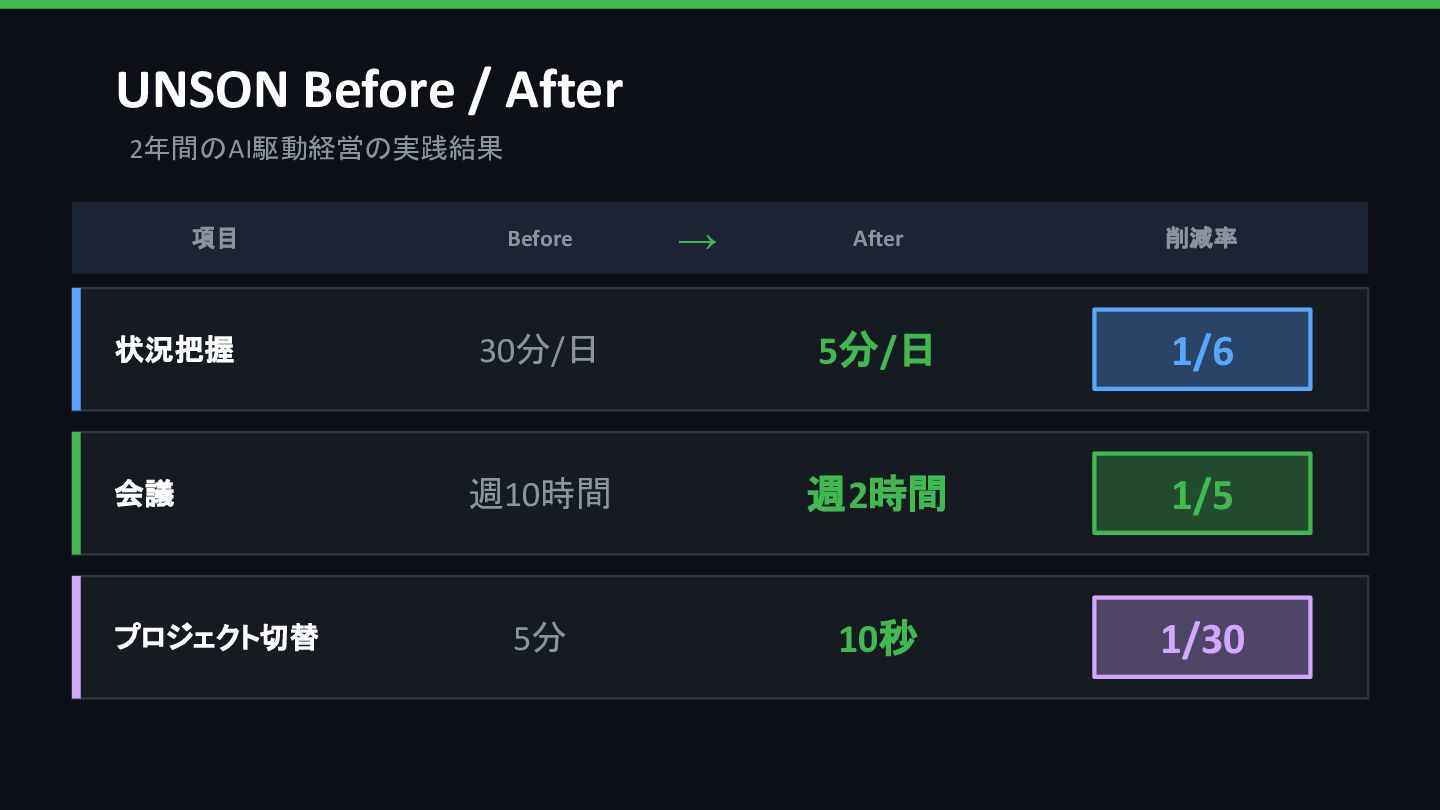Screen dimensions: 1440x810
Task: Click the blue accent bar of 状況把握 row
Action: pos(76,349)
